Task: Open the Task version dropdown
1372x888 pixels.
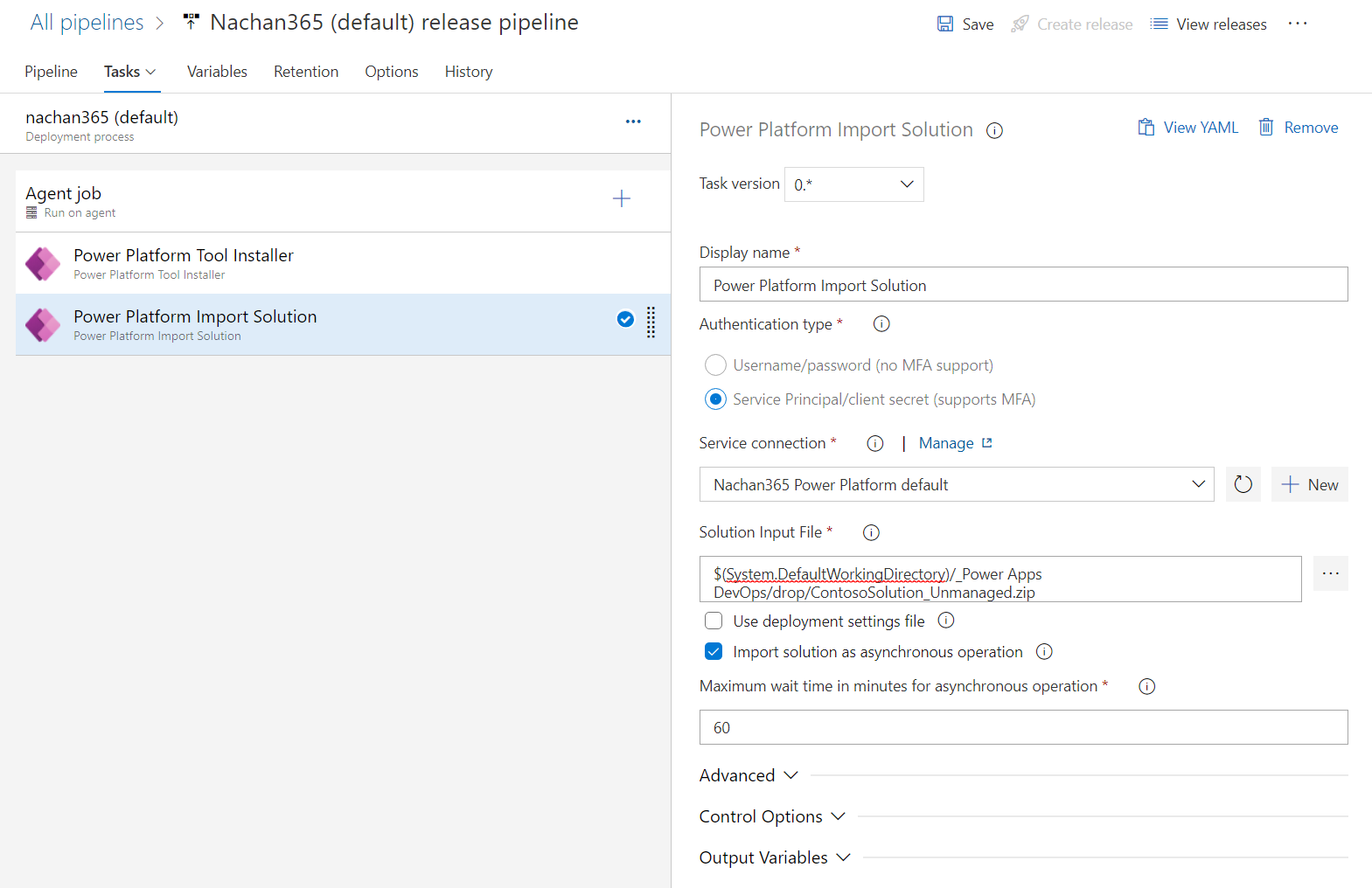Action: tap(853, 184)
